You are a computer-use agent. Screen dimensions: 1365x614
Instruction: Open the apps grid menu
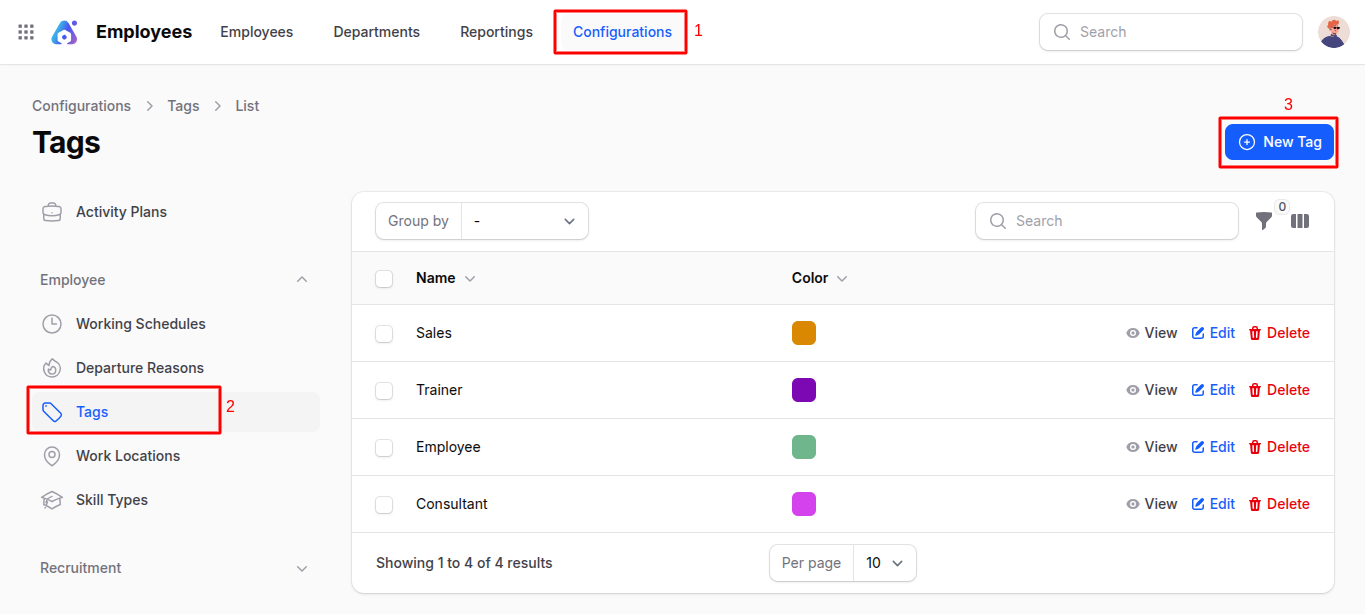click(25, 31)
